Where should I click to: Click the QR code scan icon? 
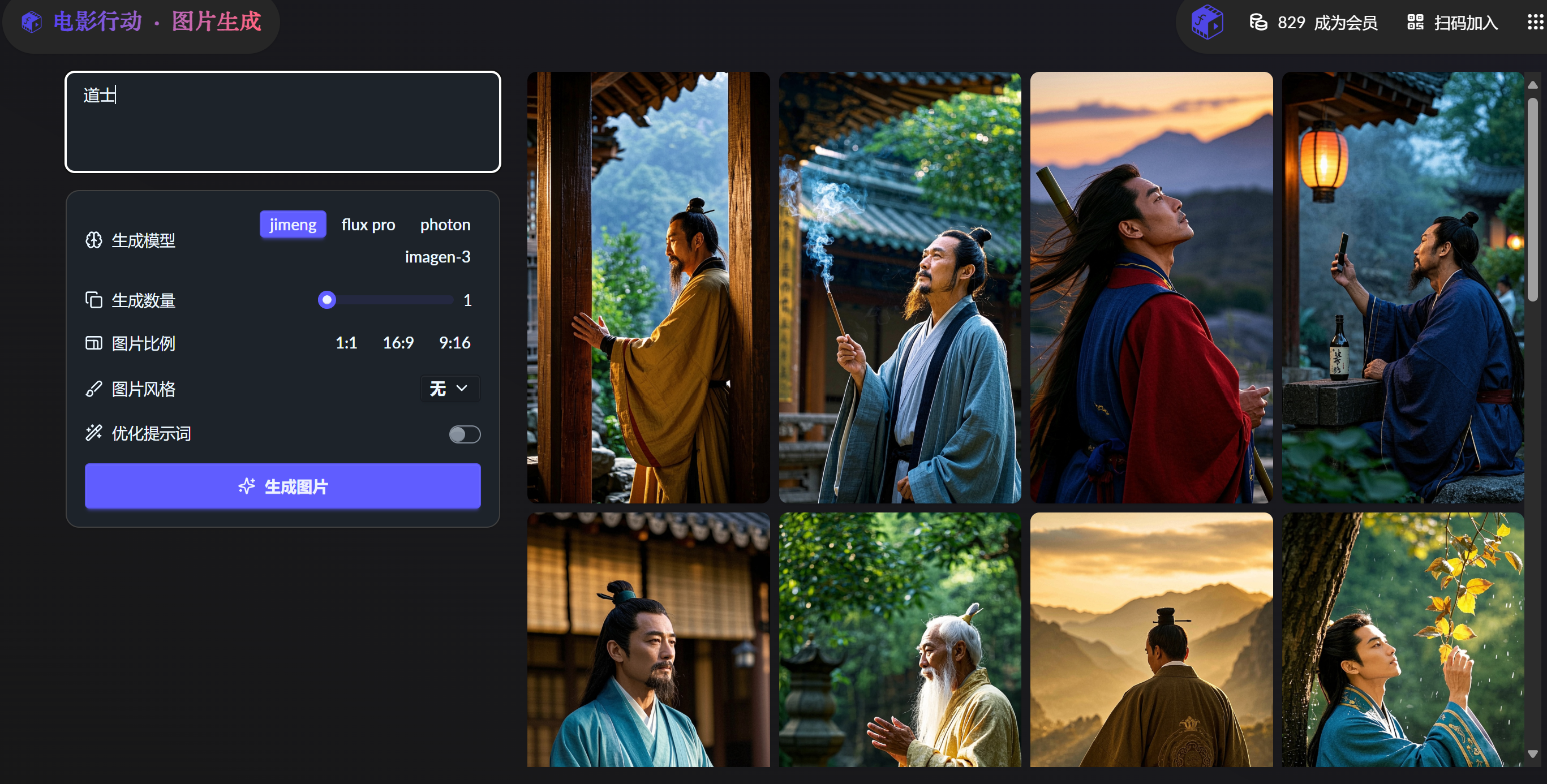1415,22
